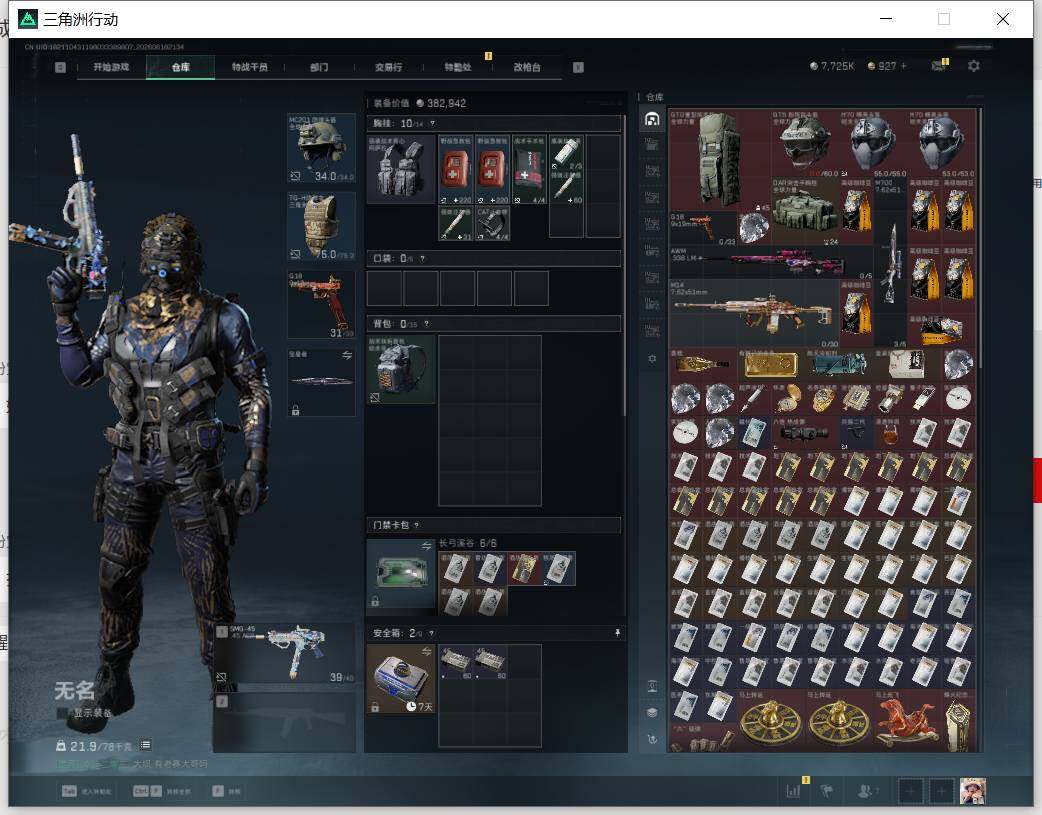
Task: Select the equipped body armor slot 75.0
Action: click(x=321, y=226)
